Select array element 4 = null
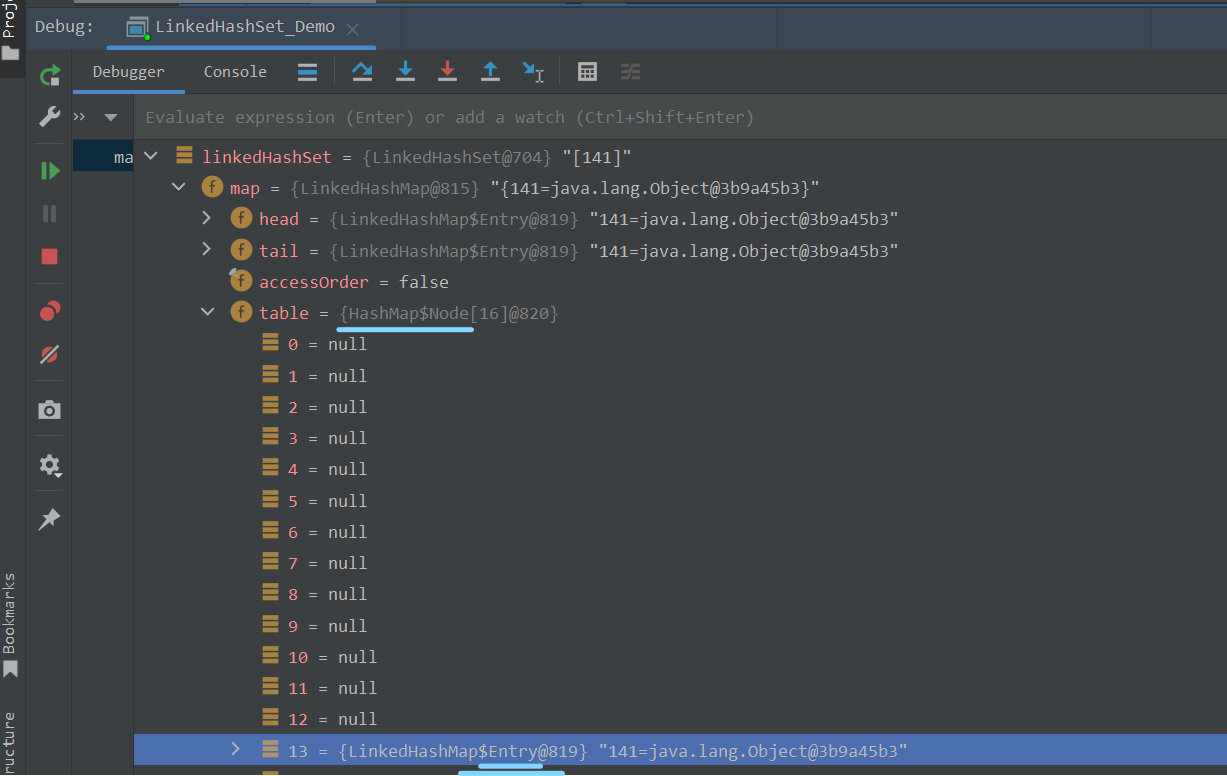The image size is (1227, 776). [x=680, y=469]
